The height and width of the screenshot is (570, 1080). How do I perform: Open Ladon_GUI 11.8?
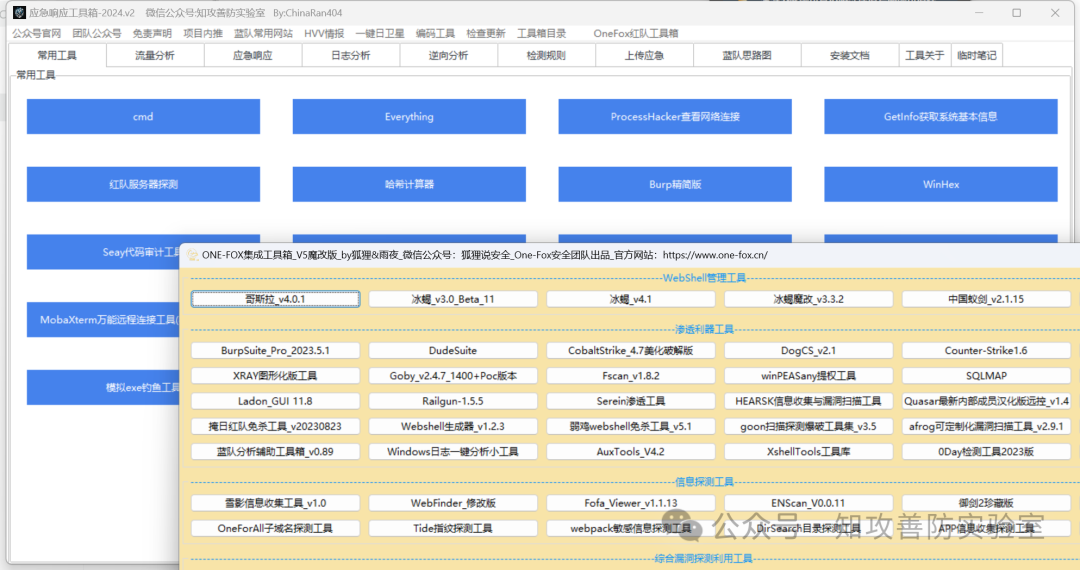coord(276,401)
